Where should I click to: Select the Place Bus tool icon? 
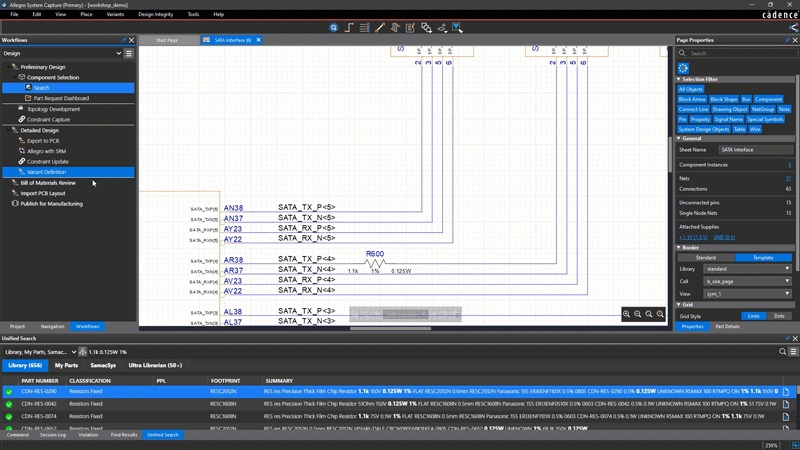pos(364,28)
